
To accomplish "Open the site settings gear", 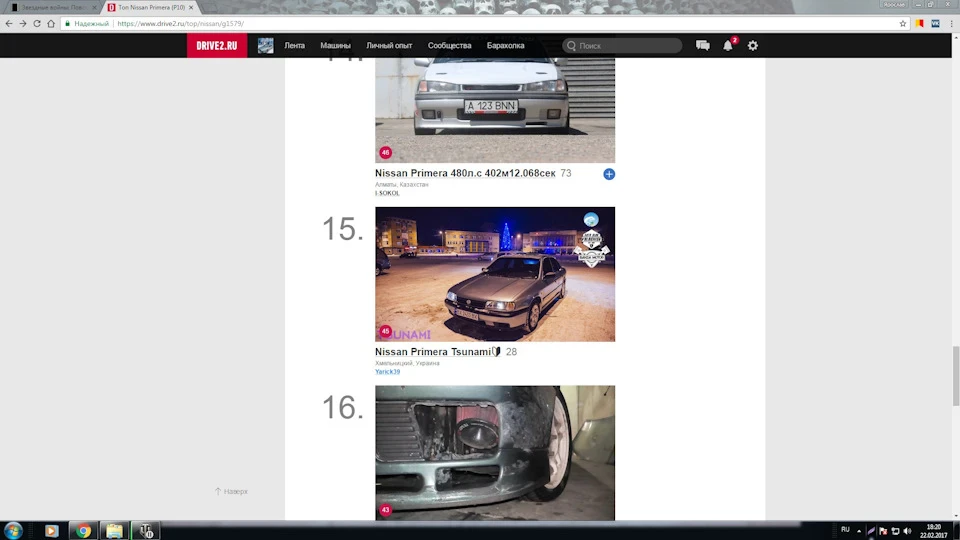I will coord(752,45).
